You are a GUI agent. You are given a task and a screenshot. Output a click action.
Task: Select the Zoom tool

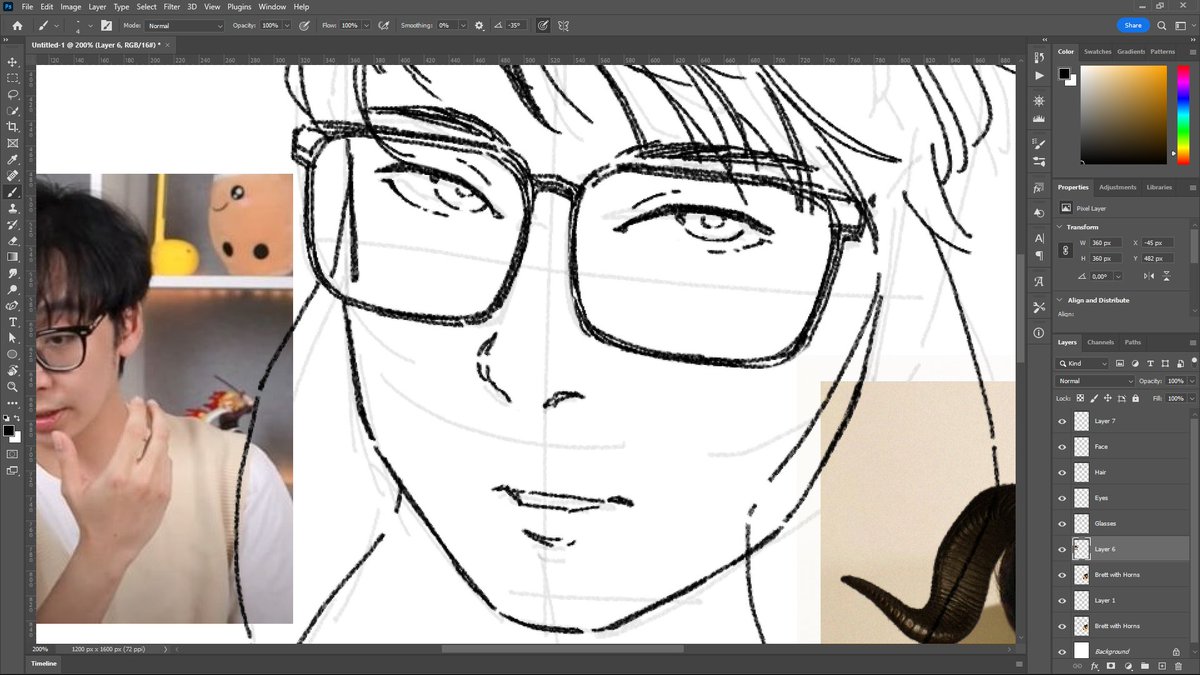pos(13,386)
